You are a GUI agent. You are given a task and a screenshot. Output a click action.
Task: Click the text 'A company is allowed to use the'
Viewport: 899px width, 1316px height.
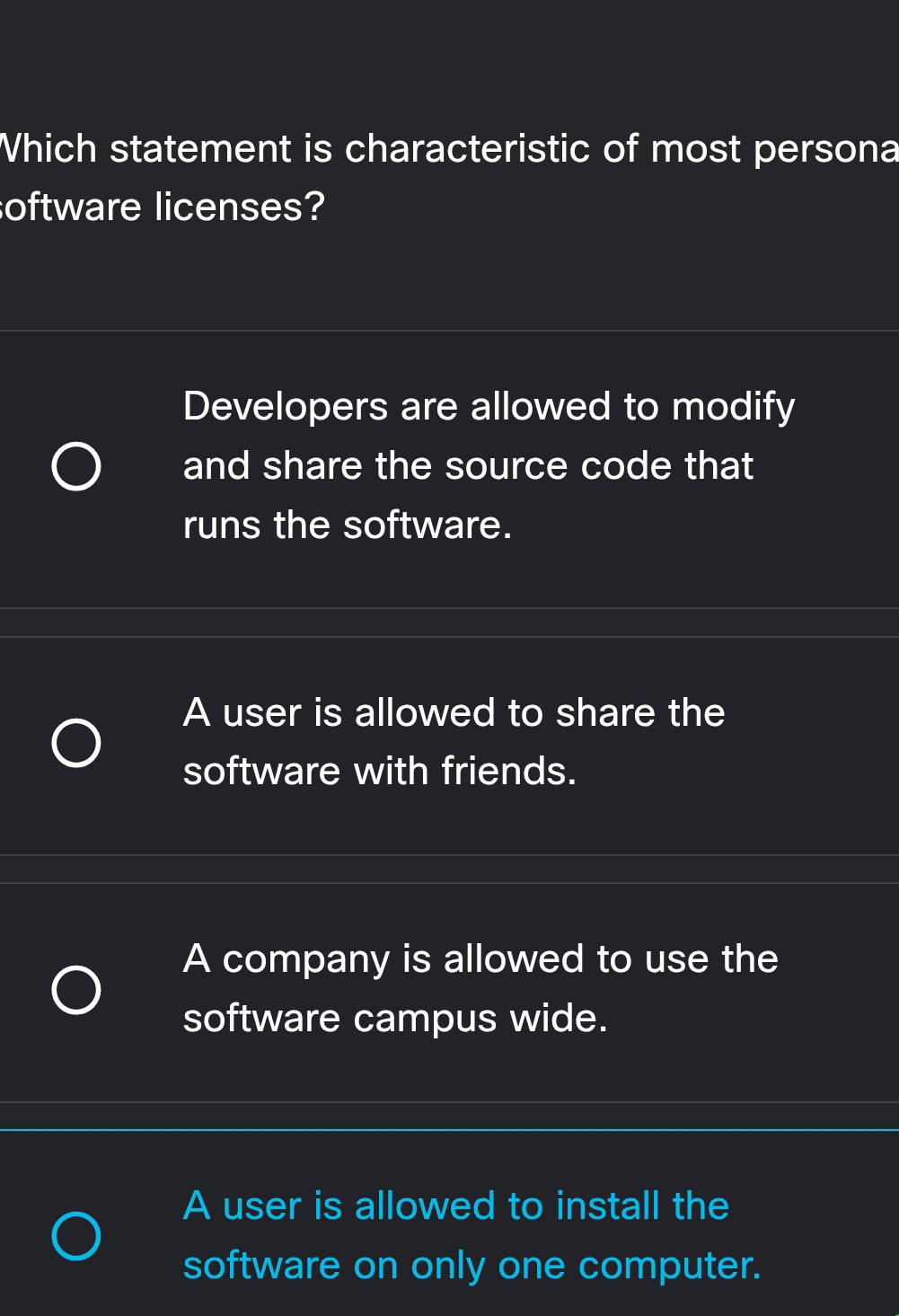pyautogui.click(x=480, y=959)
